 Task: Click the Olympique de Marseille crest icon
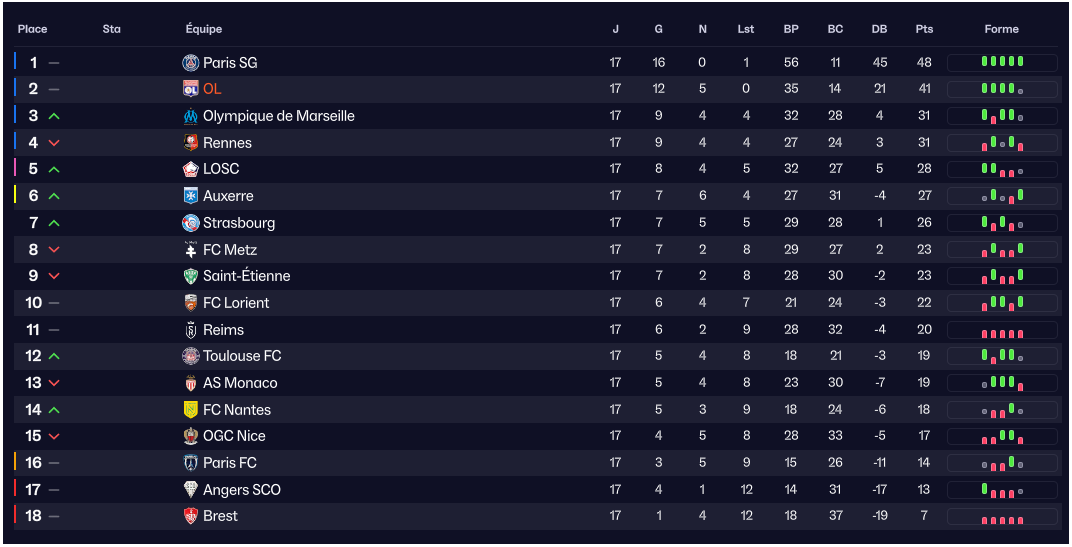click(191, 116)
